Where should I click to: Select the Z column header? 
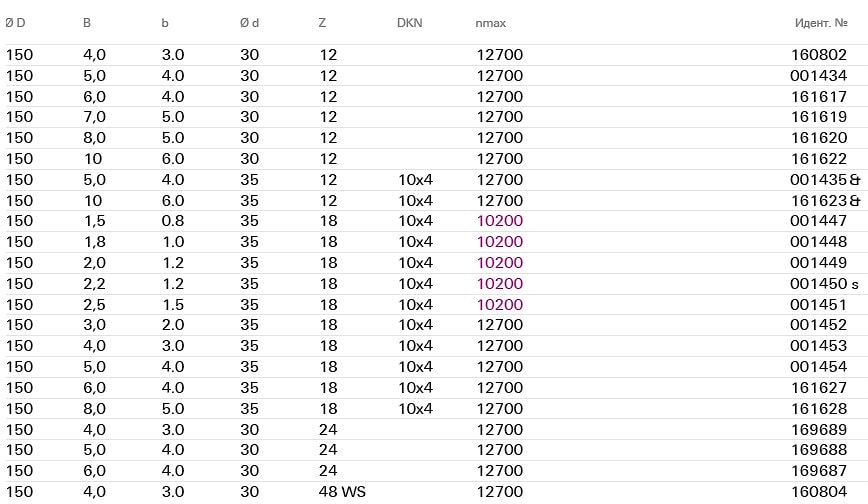tap(322, 23)
